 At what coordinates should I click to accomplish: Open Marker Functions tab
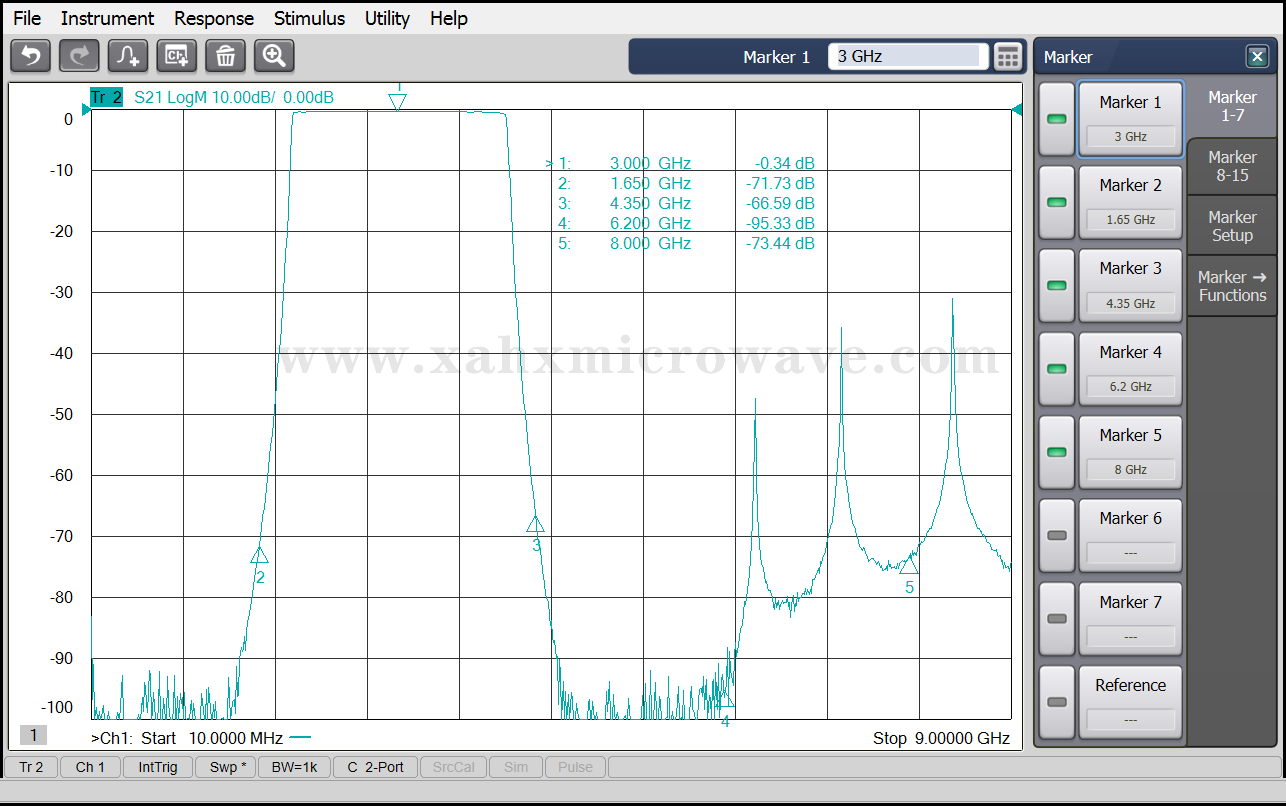coord(1232,286)
